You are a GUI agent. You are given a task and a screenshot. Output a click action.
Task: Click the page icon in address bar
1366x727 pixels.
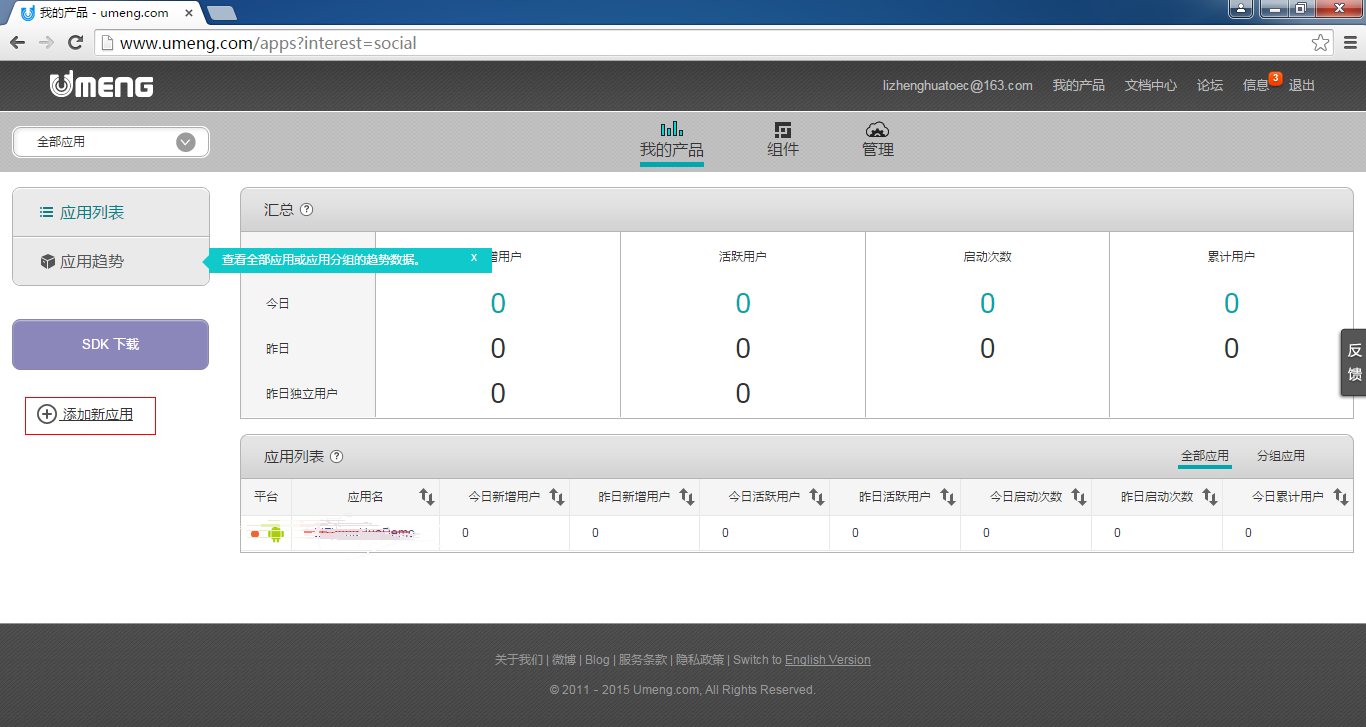click(x=107, y=43)
